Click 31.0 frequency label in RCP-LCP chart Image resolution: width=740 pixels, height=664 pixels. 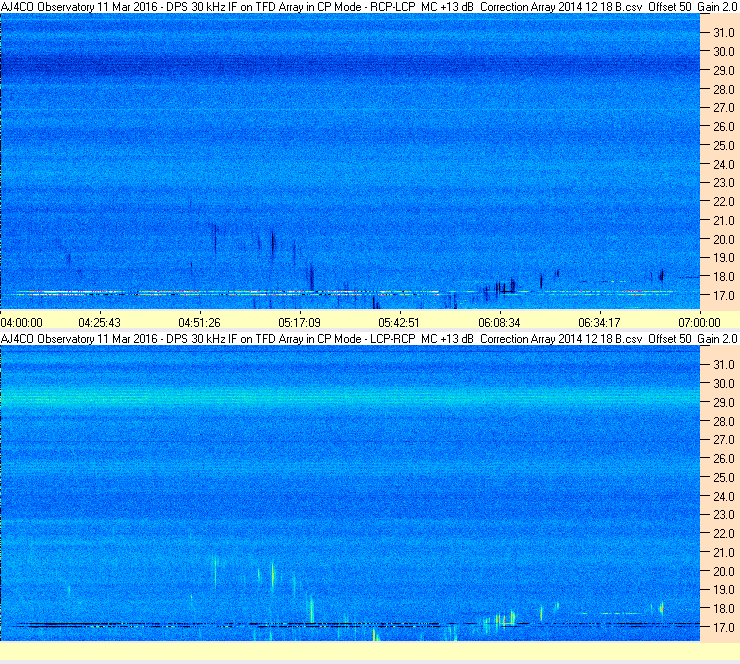click(723, 33)
